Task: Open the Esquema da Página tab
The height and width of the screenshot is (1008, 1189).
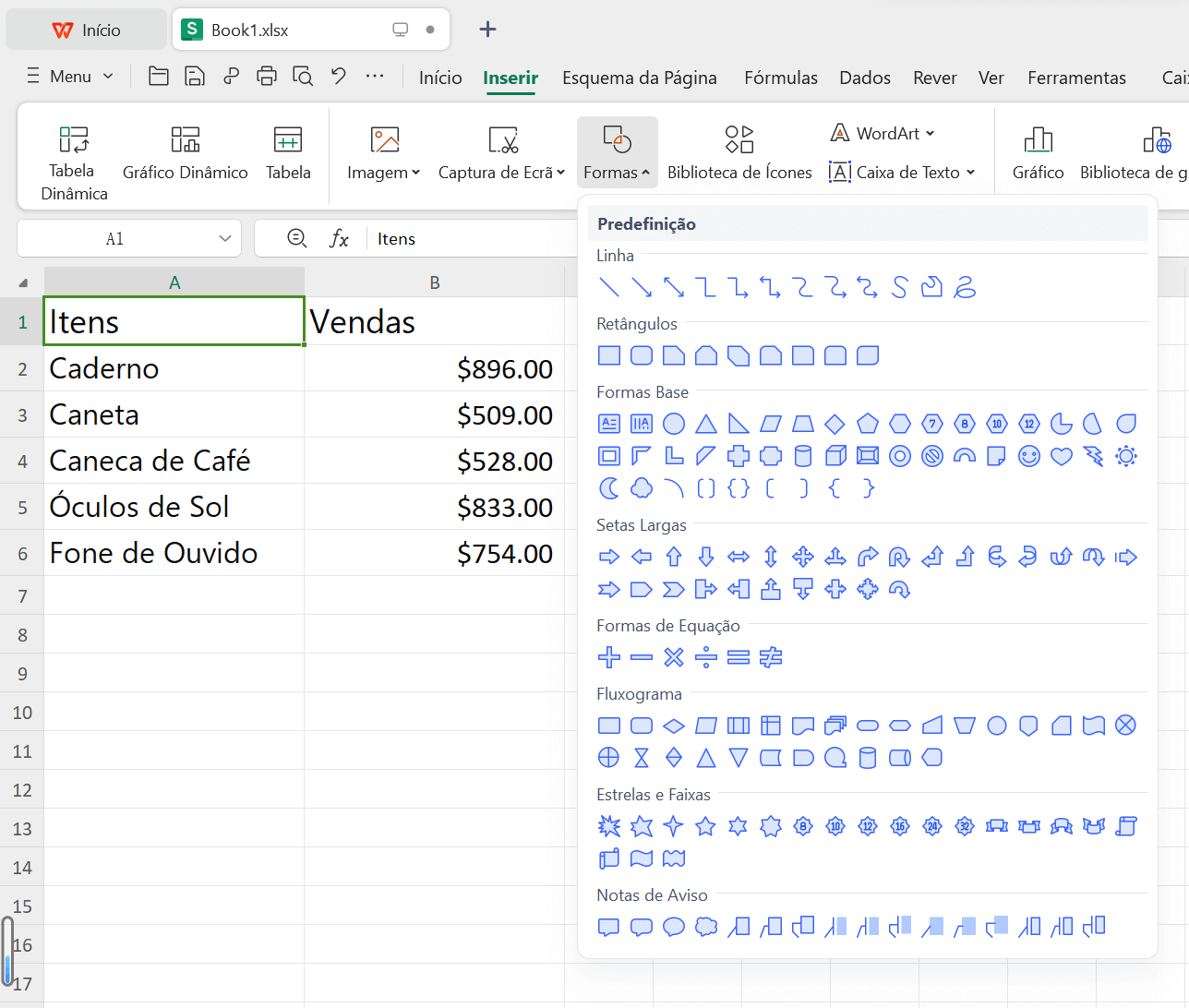Action: (x=639, y=78)
